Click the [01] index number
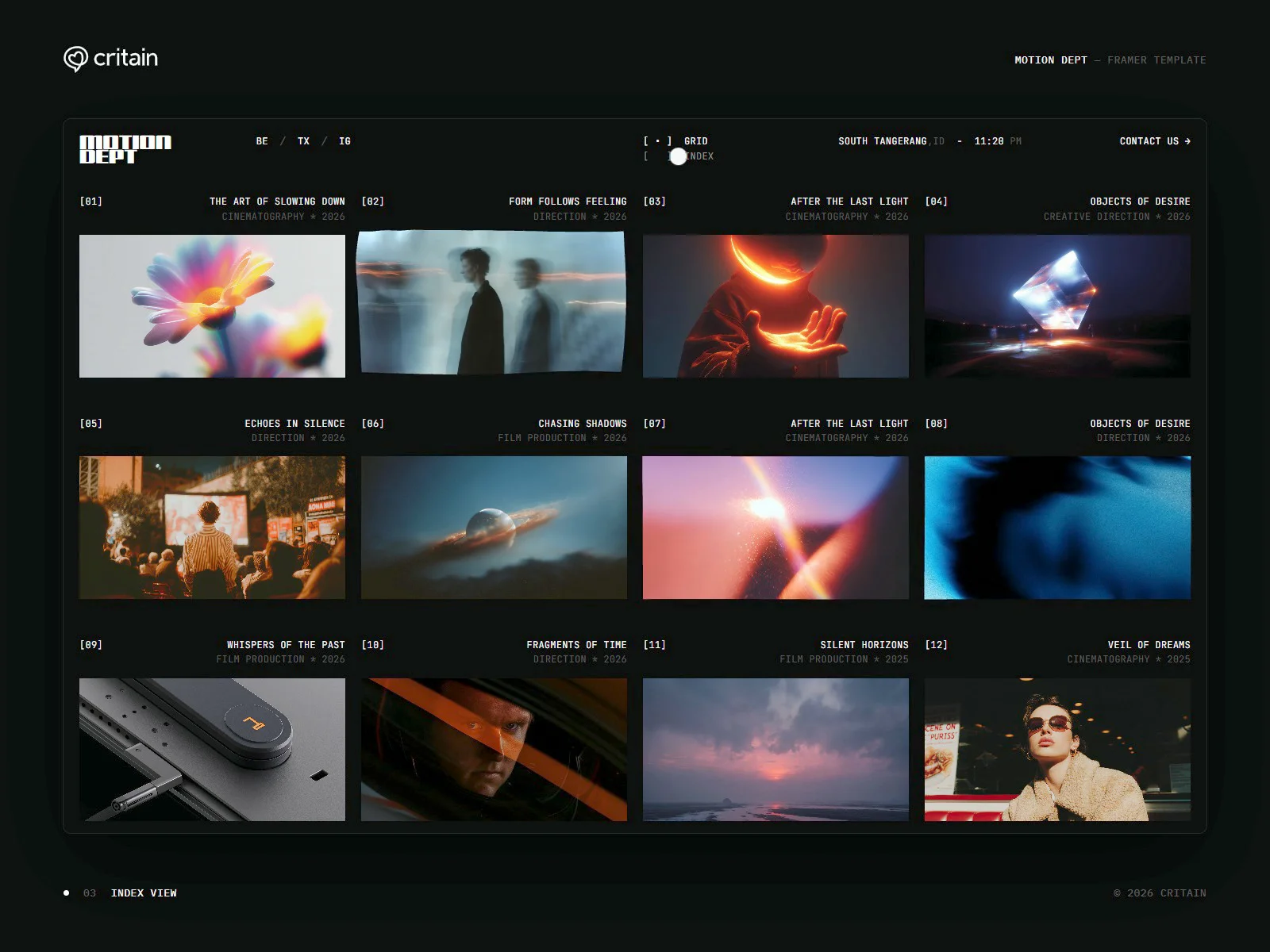 [x=91, y=202]
